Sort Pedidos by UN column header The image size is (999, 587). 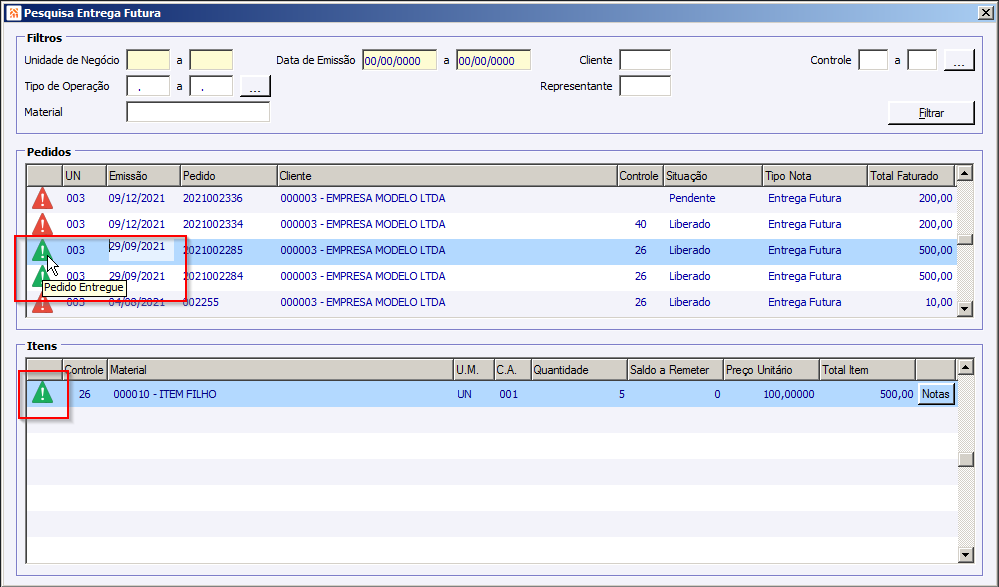[84, 176]
